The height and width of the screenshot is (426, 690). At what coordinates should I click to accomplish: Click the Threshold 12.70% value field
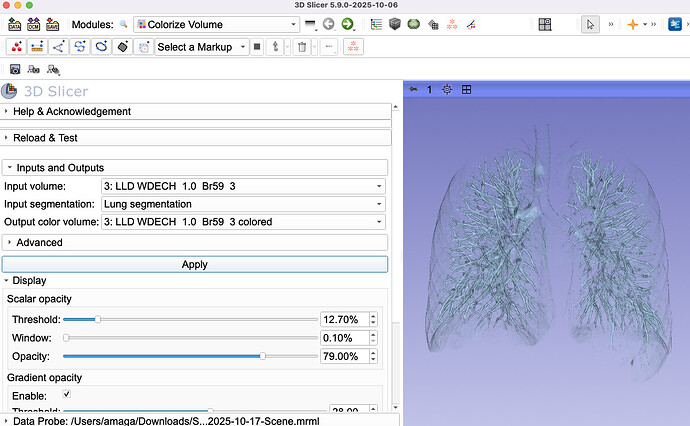pyautogui.click(x=345, y=320)
